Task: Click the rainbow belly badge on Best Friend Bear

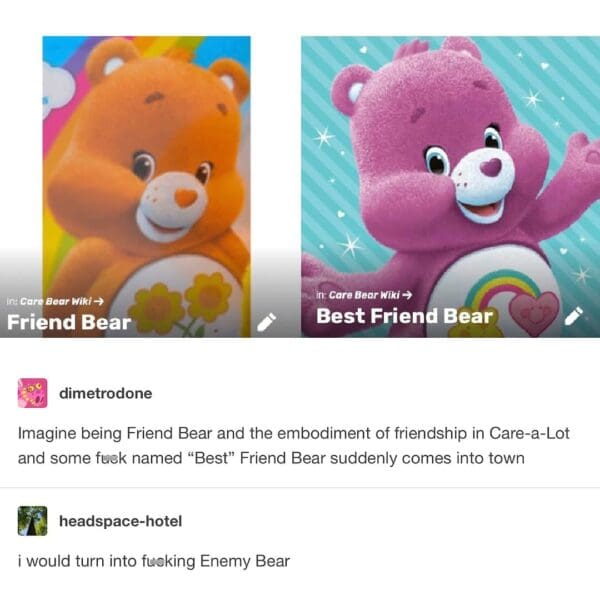Action: [498, 292]
